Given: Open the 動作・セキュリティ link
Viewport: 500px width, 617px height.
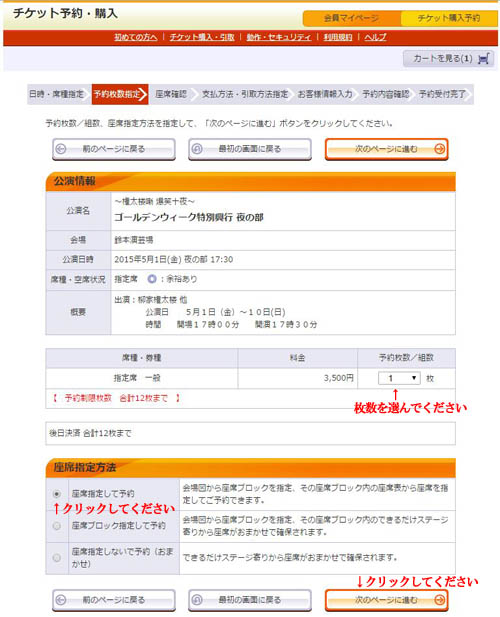Looking at the screenshot, I should click(279, 37).
